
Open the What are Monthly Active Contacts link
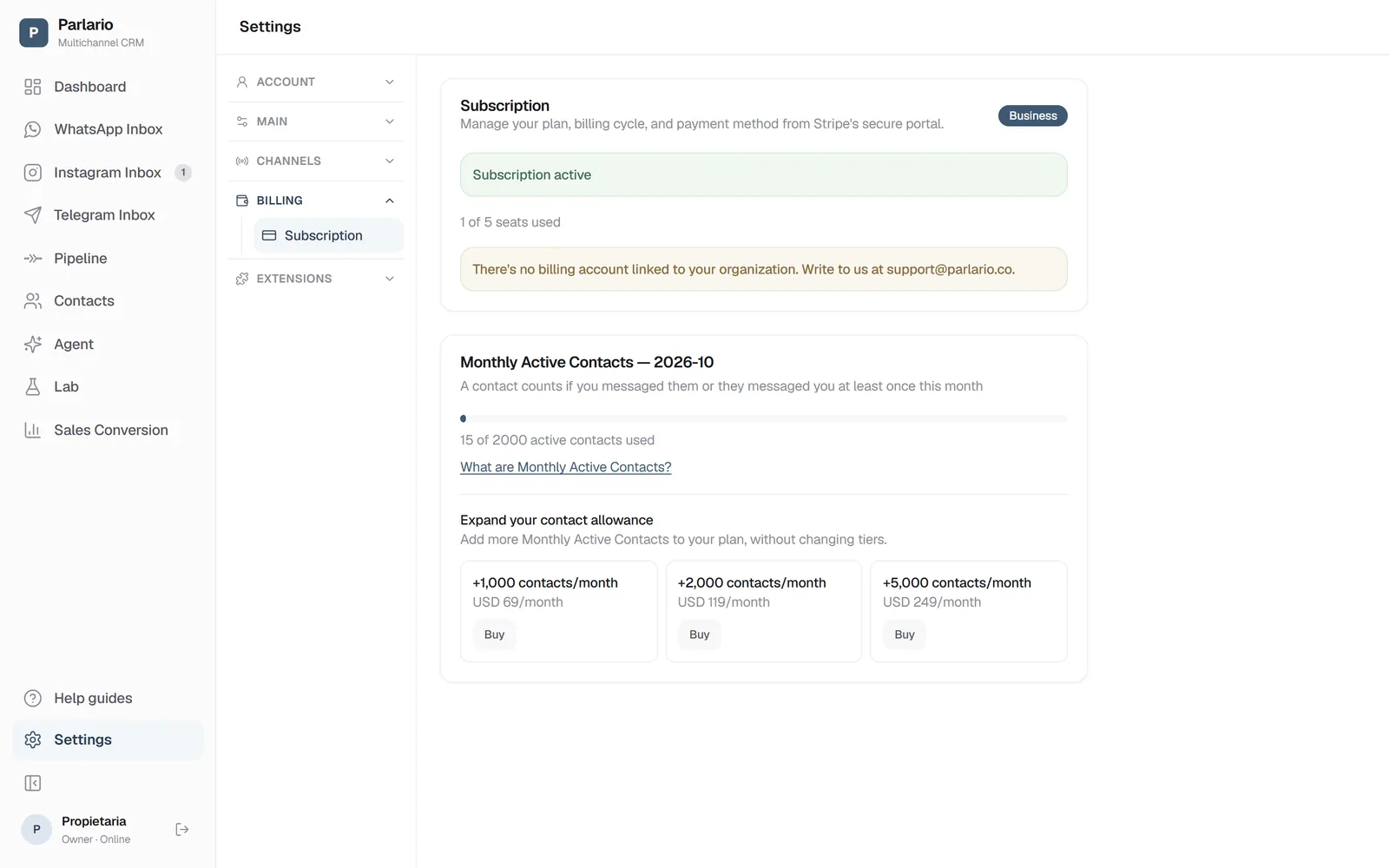(566, 467)
